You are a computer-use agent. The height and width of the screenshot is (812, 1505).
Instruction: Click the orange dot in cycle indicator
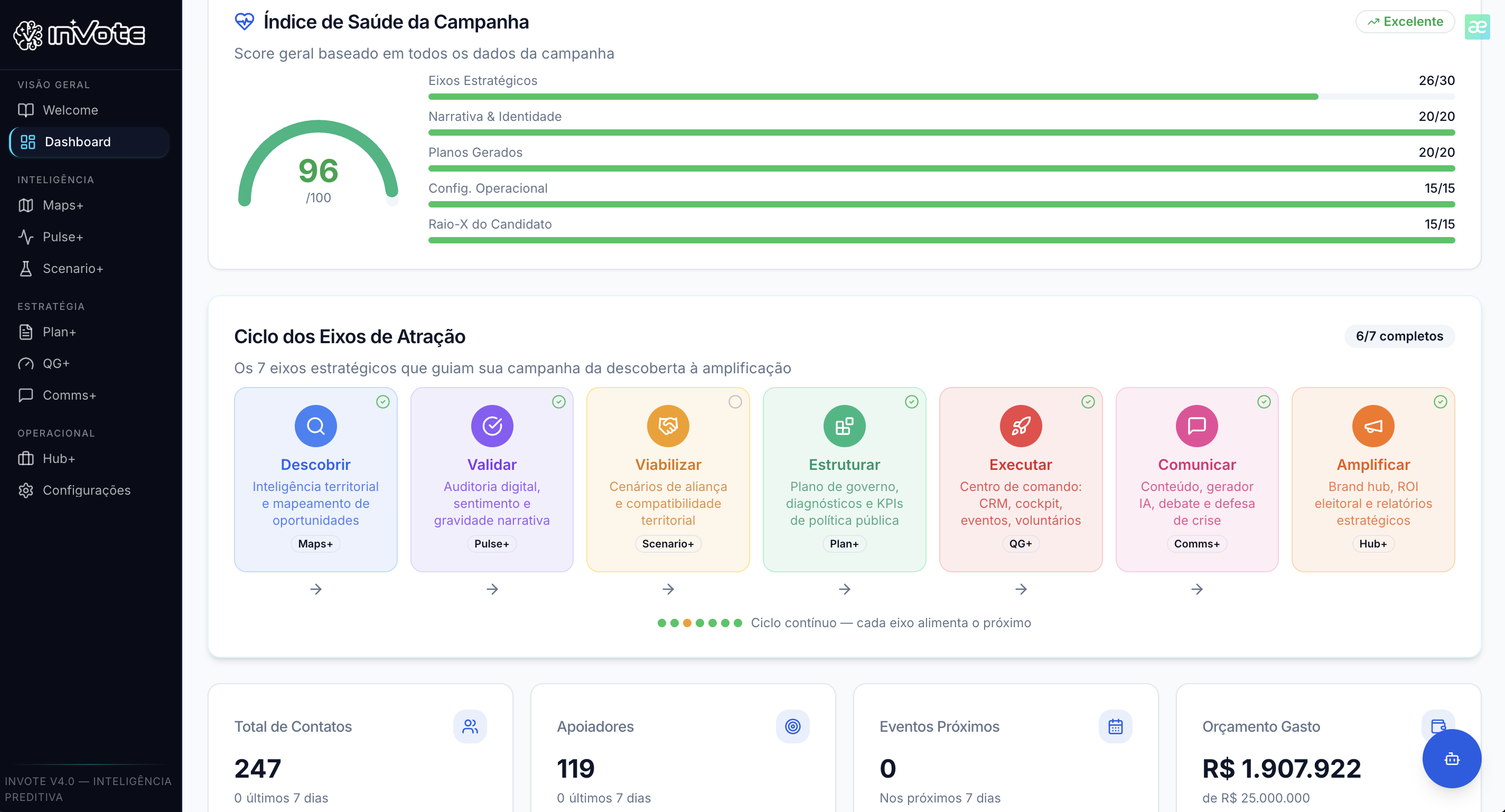(x=687, y=623)
